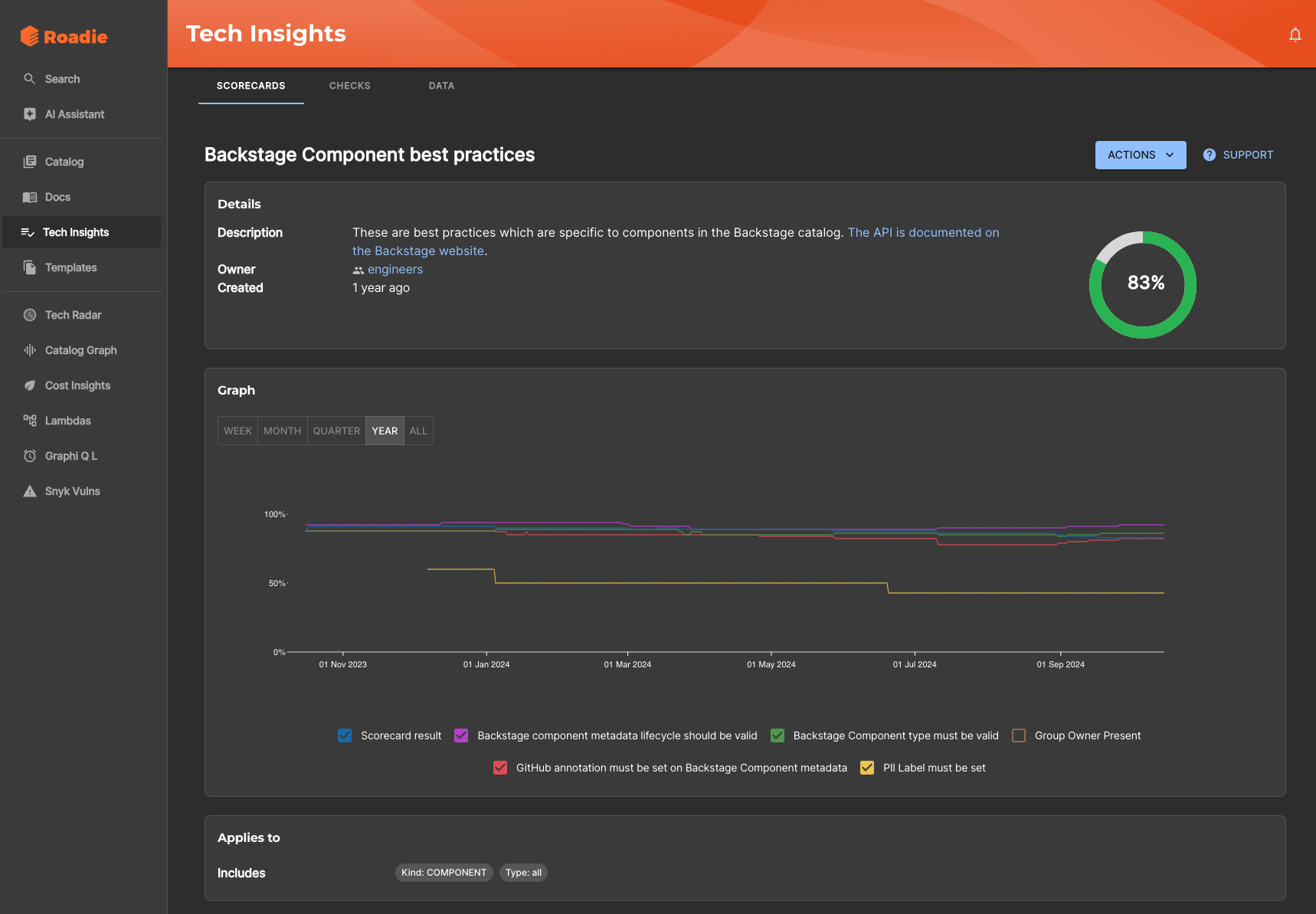Click the Catalog Graph waveform icon
Image resolution: width=1316 pixels, height=914 pixels.
click(x=30, y=350)
